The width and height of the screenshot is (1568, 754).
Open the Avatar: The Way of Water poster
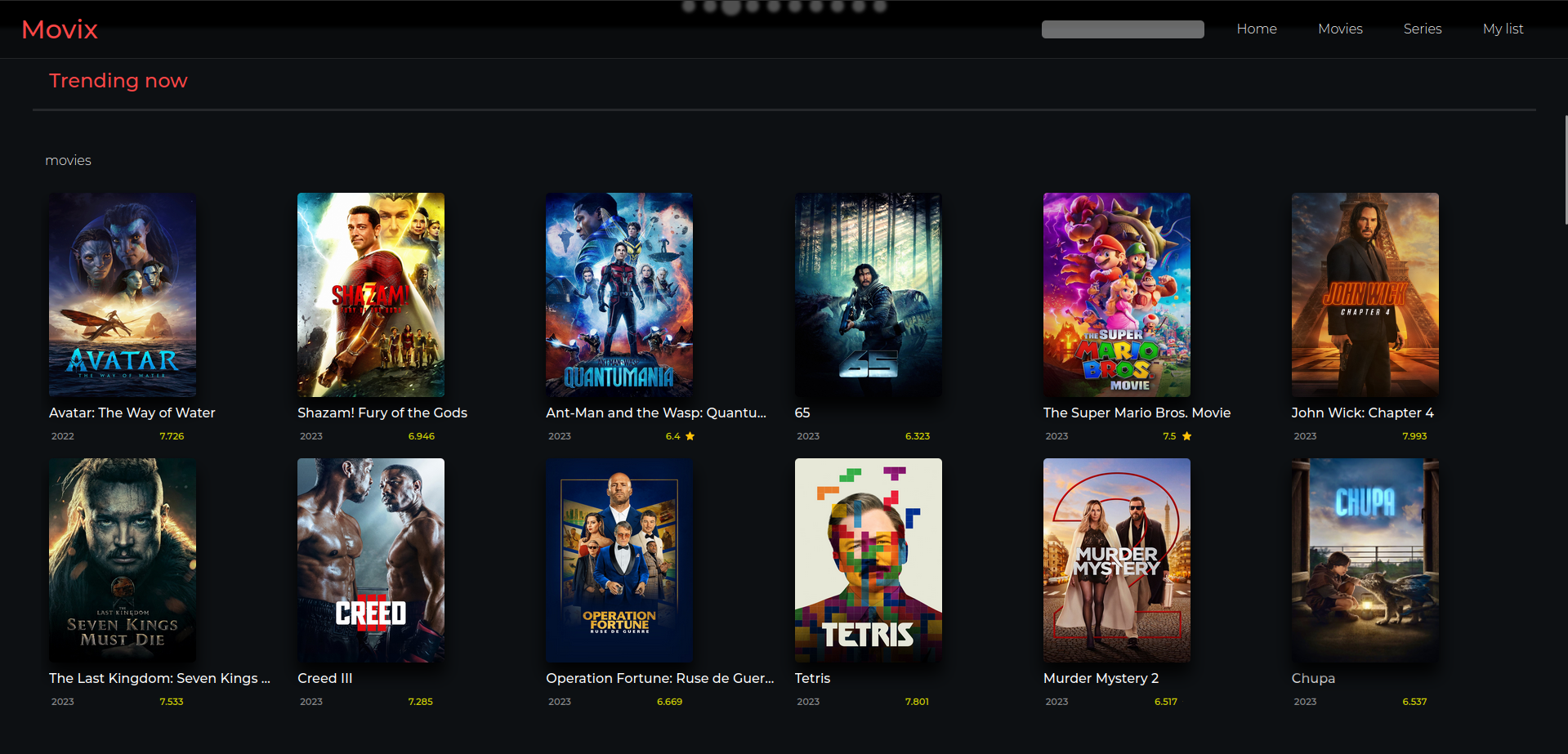(x=123, y=295)
